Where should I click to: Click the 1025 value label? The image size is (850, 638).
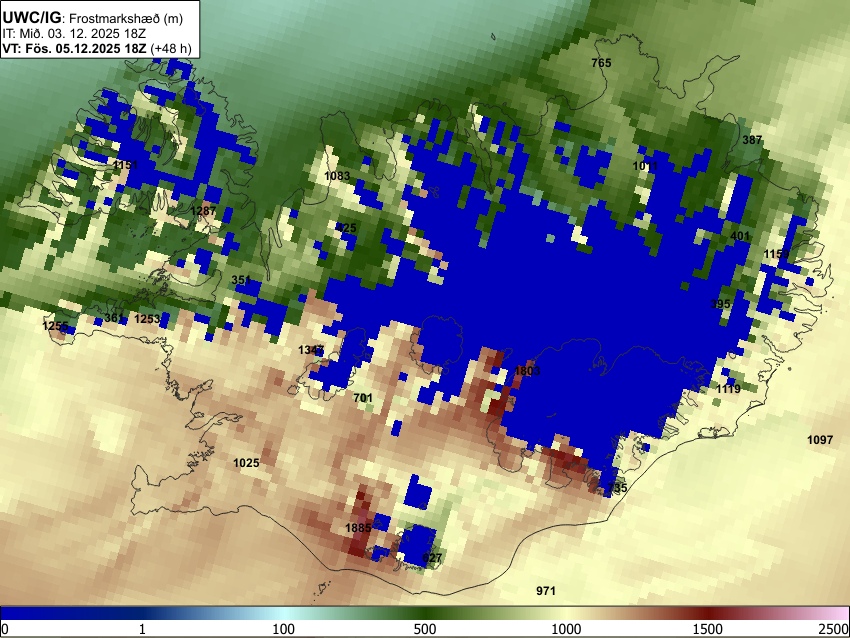(246, 463)
